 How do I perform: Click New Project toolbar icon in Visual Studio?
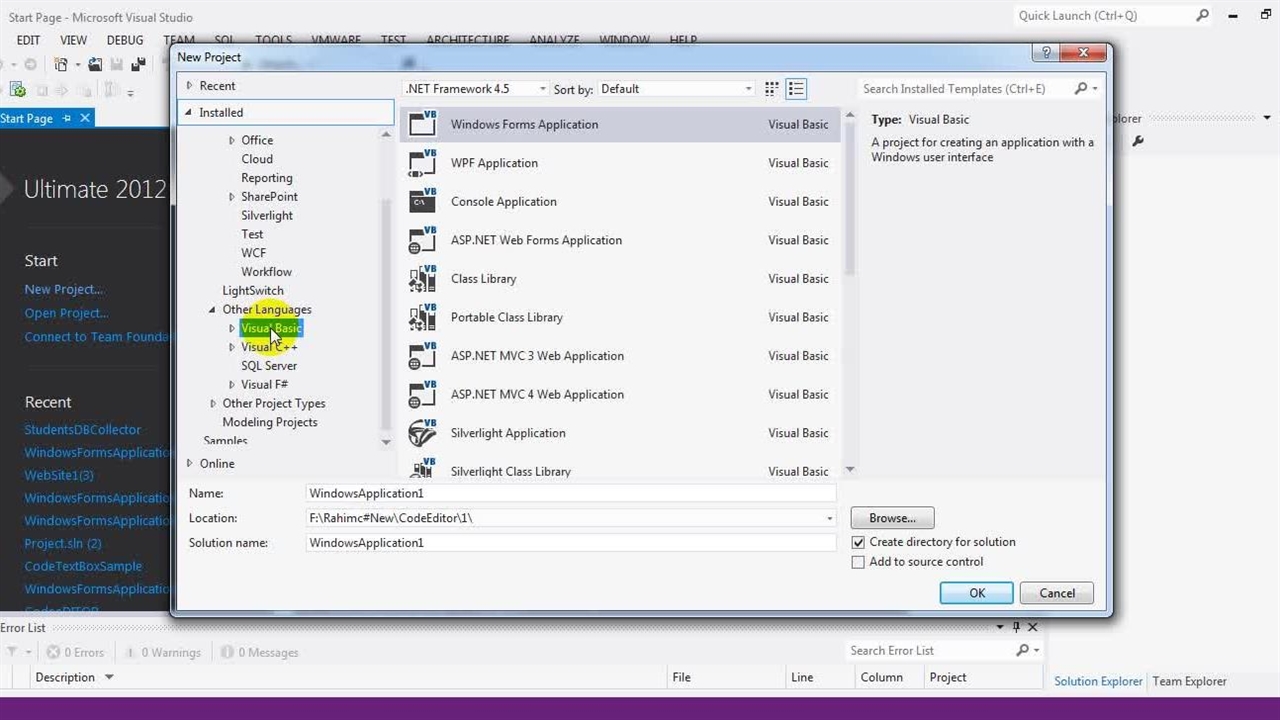point(62,64)
